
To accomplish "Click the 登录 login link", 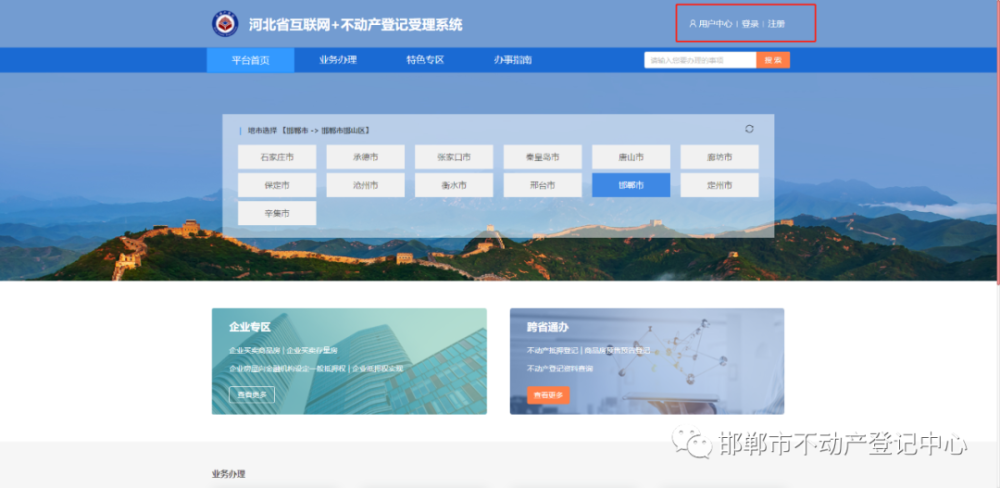I will pyautogui.click(x=750, y=24).
